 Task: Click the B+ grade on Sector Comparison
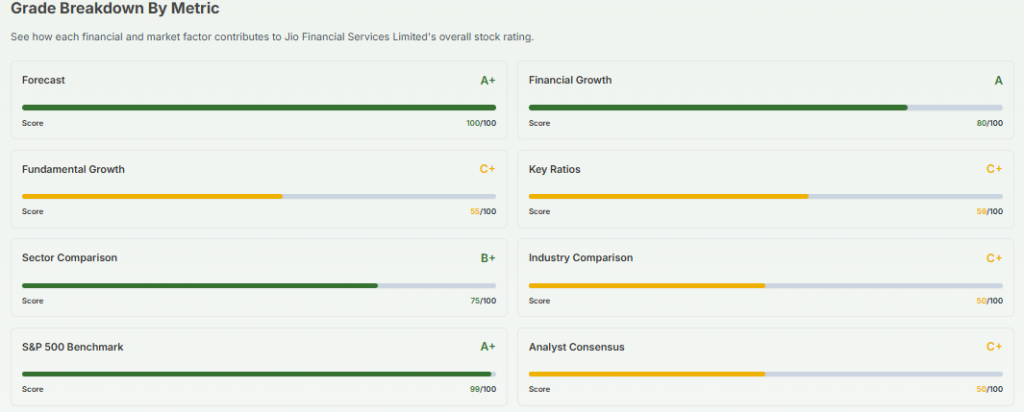click(488, 258)
